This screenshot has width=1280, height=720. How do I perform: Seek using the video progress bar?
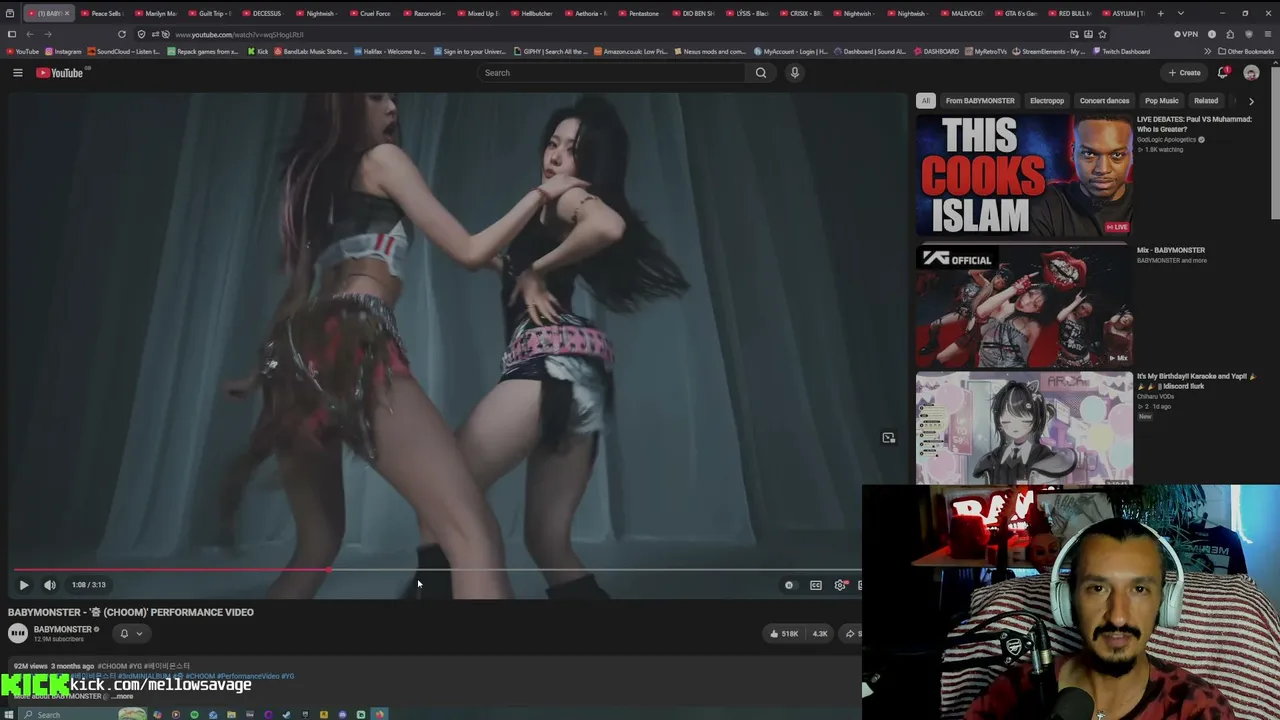coord(437,570)
